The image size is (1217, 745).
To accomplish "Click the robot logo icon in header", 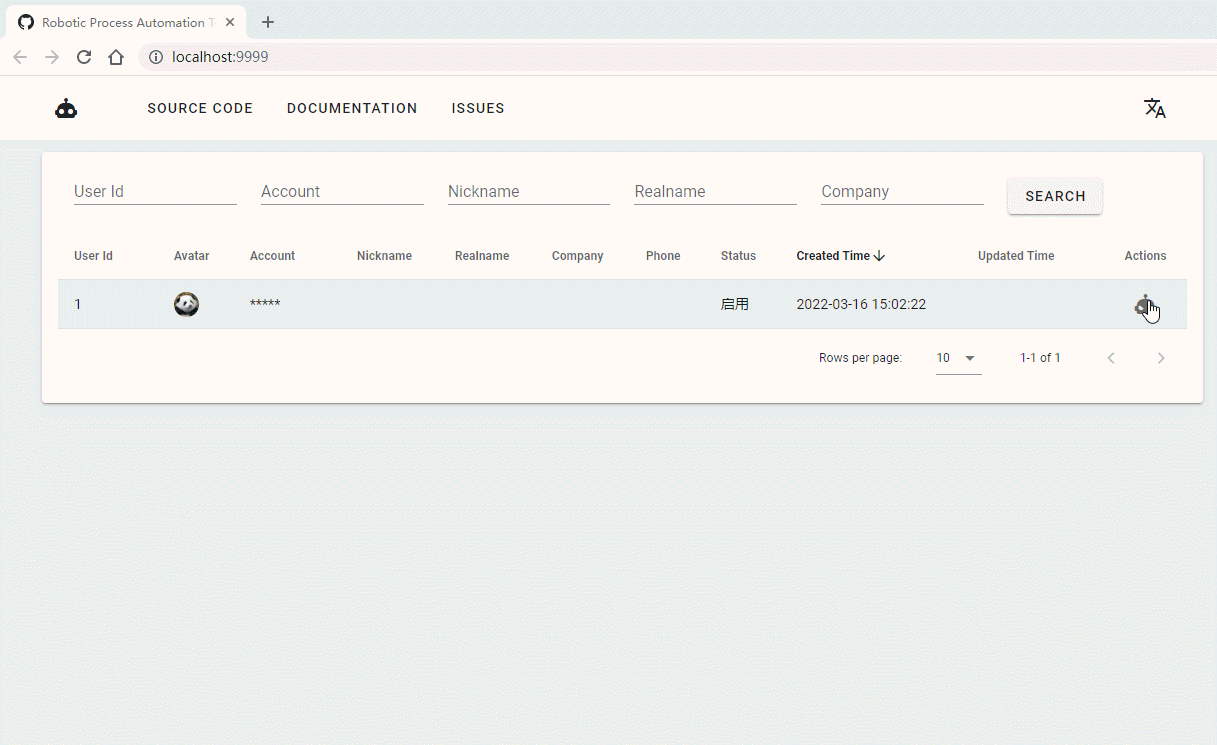I will (x=66, y=109).
